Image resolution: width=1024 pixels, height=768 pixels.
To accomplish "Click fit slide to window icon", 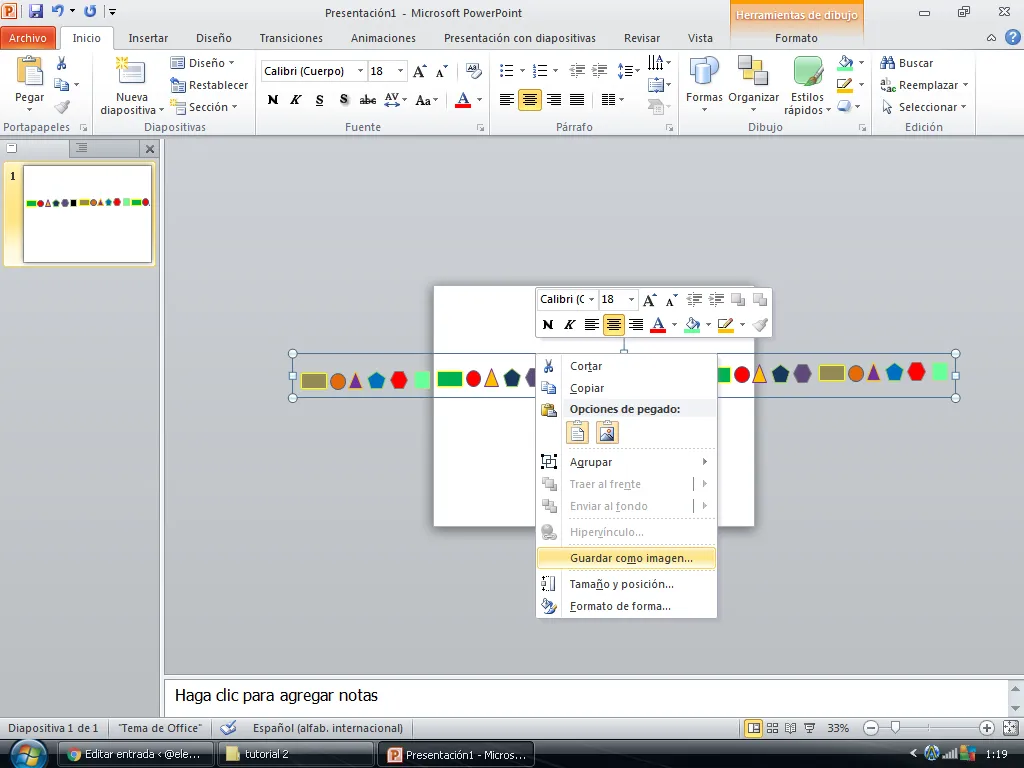I will point(1010,728).
